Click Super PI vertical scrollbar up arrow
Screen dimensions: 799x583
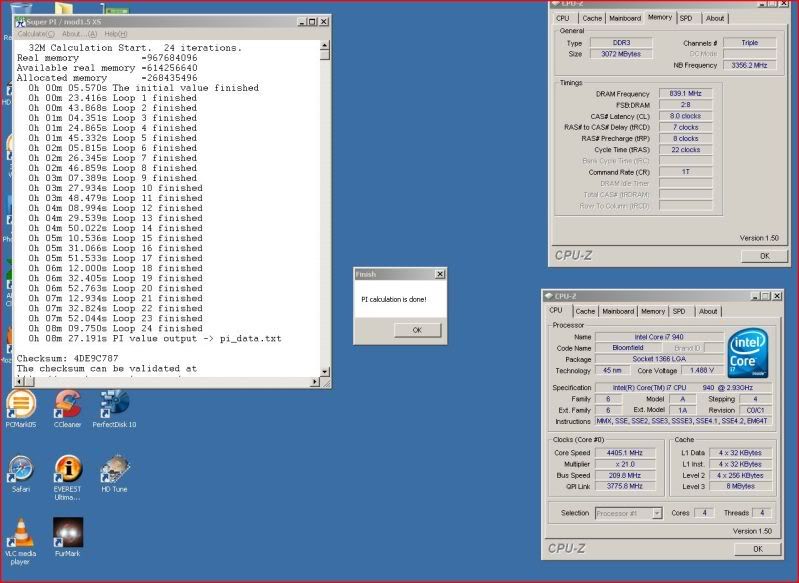pos(325,46)
